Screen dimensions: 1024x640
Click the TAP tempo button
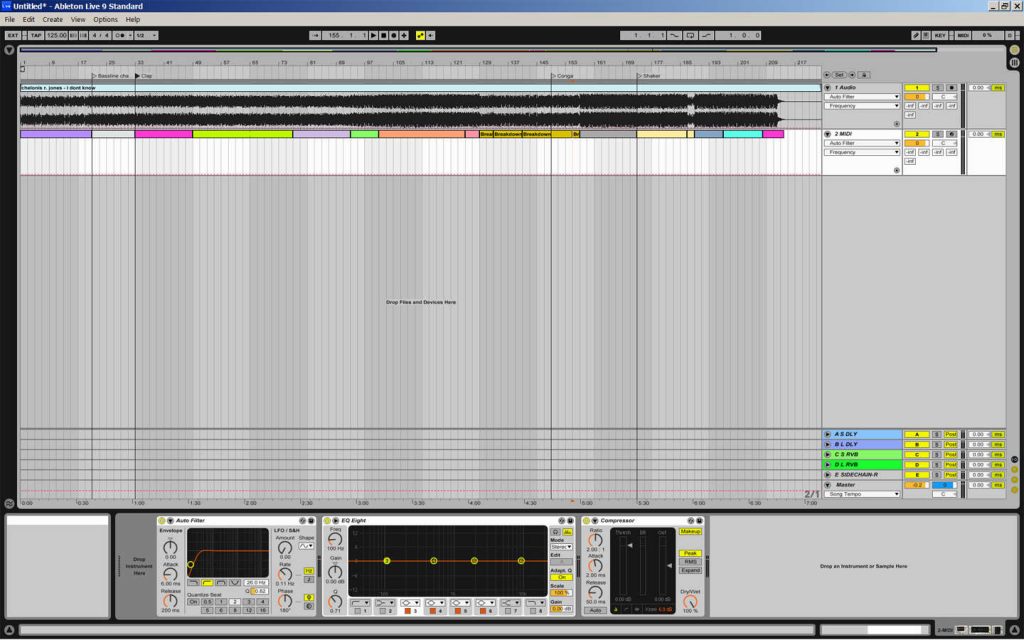pos(36,35)
